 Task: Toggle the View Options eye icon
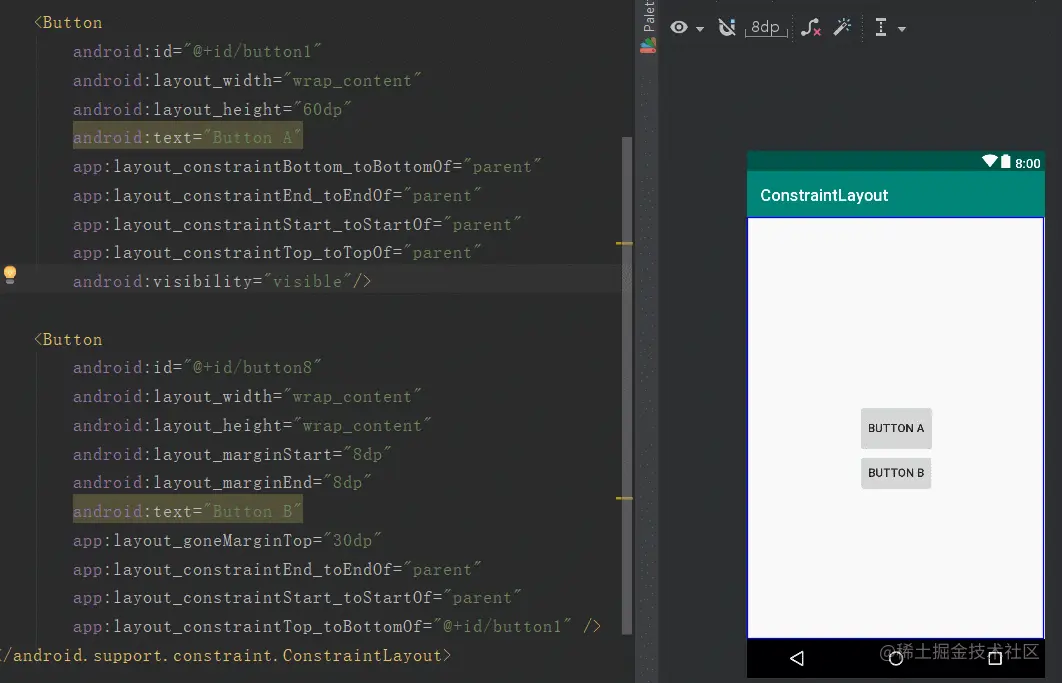pos(679,27)
